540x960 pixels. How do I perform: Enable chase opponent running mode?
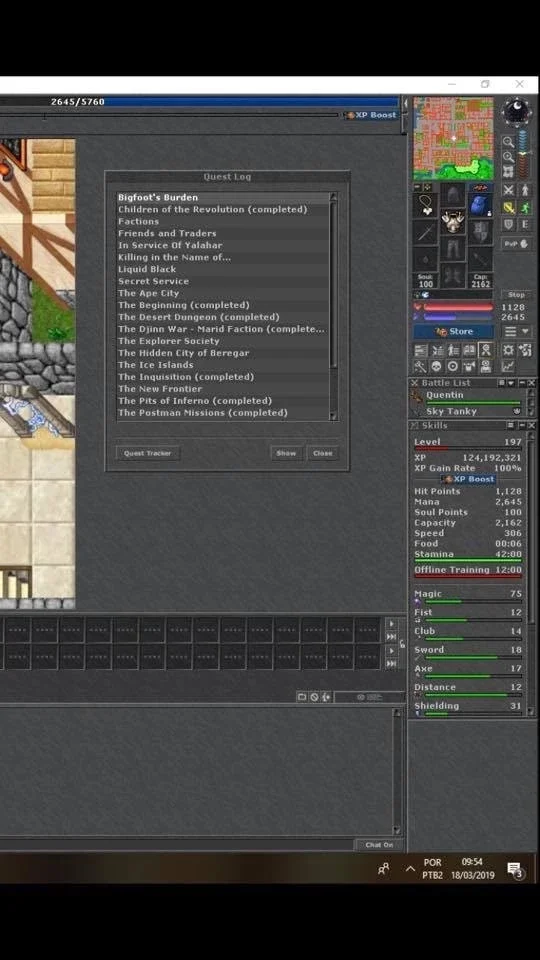tap(525, 208)
